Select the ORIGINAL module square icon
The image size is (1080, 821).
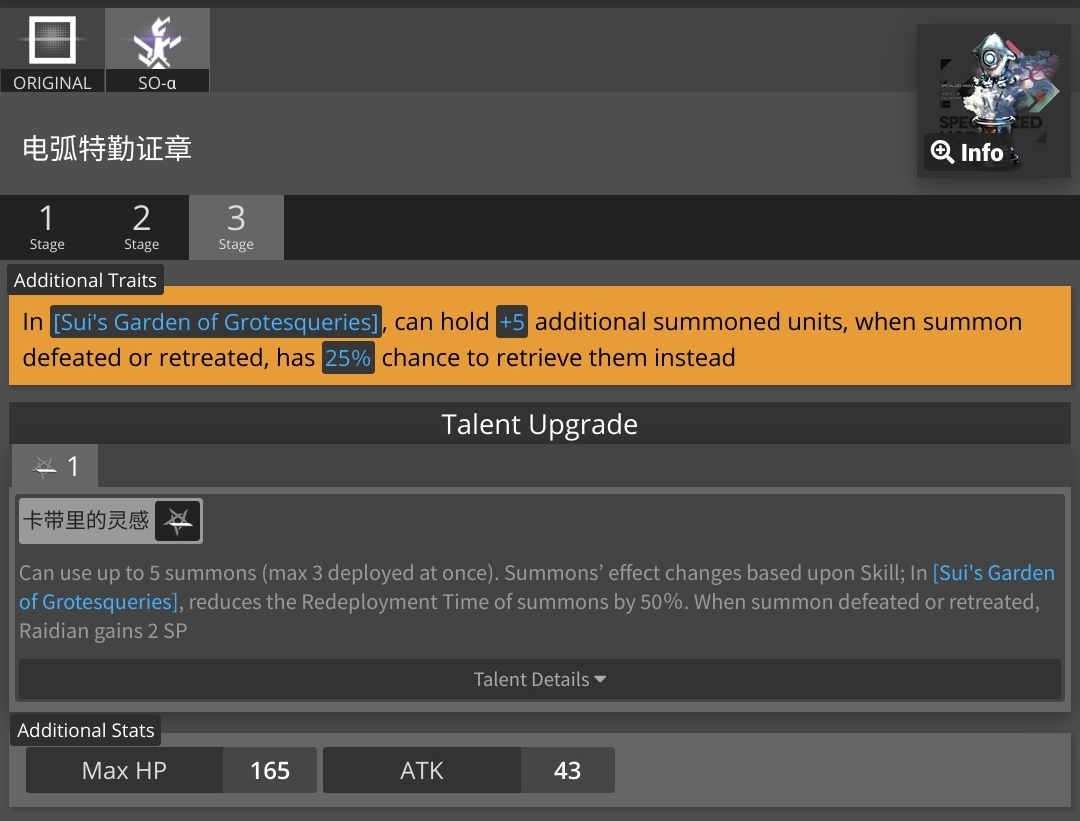(52, 40)
